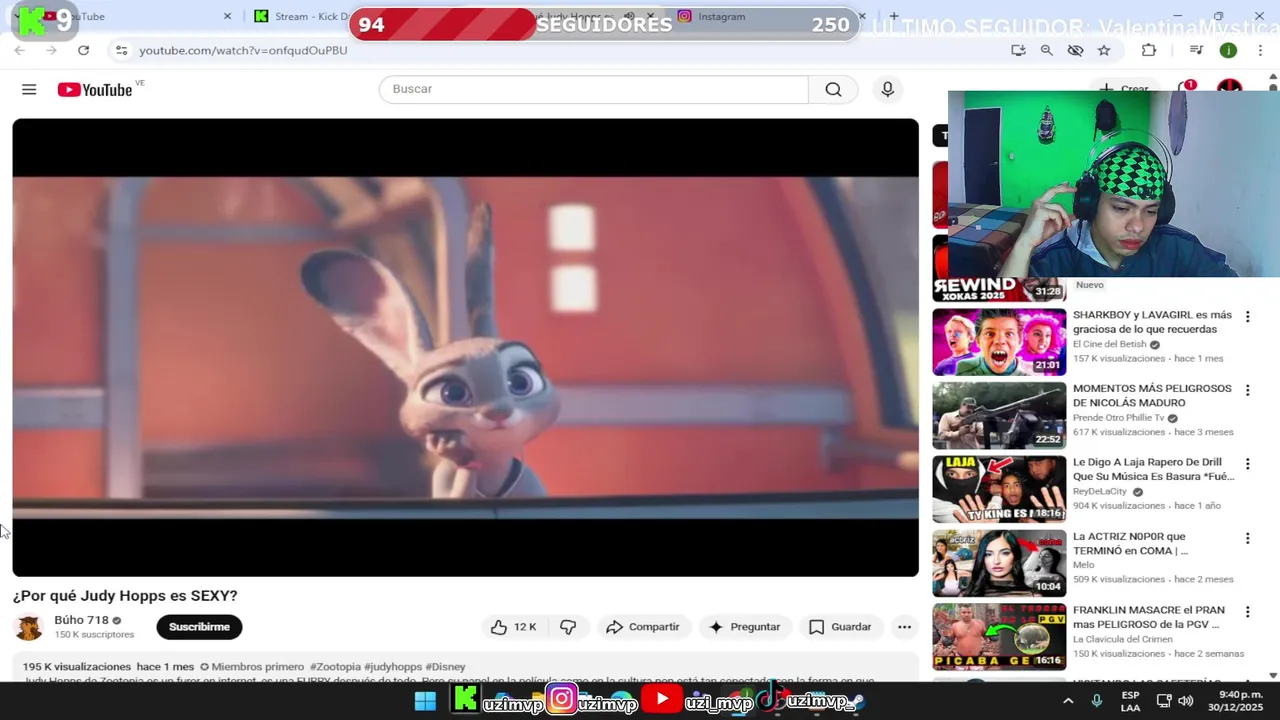Image resolution: width=1280 pixels, height=720 pixels.
Task: Go back with the browser arrow
Action: (20, 50)
